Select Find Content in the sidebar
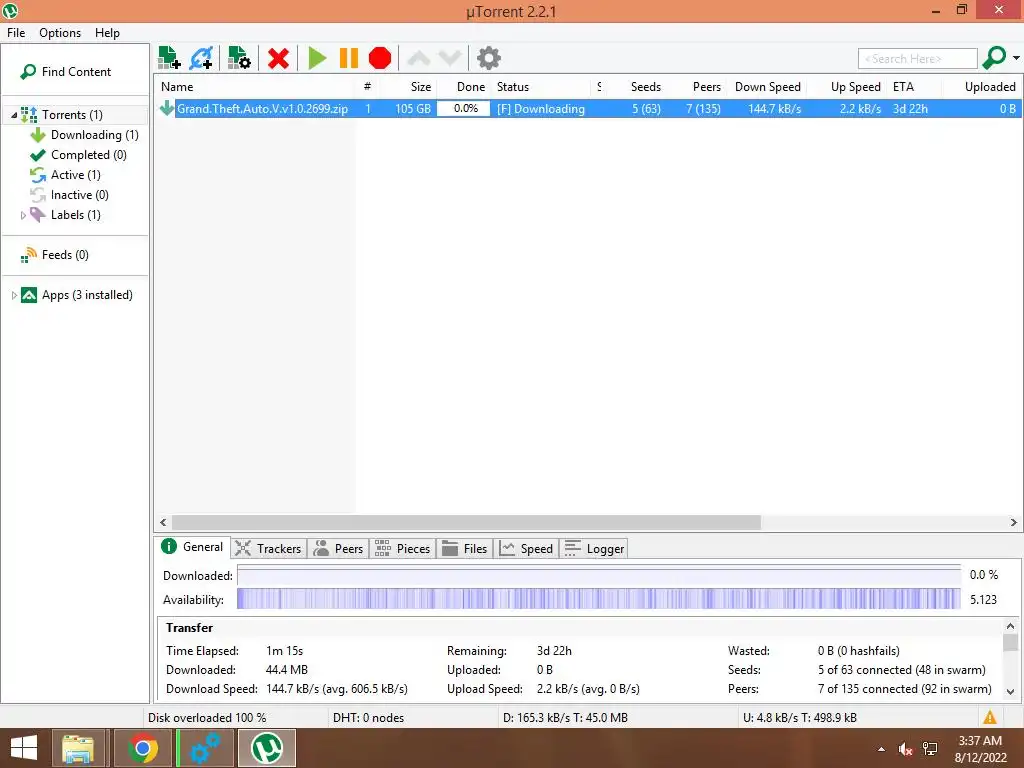 tap(65, 72)
